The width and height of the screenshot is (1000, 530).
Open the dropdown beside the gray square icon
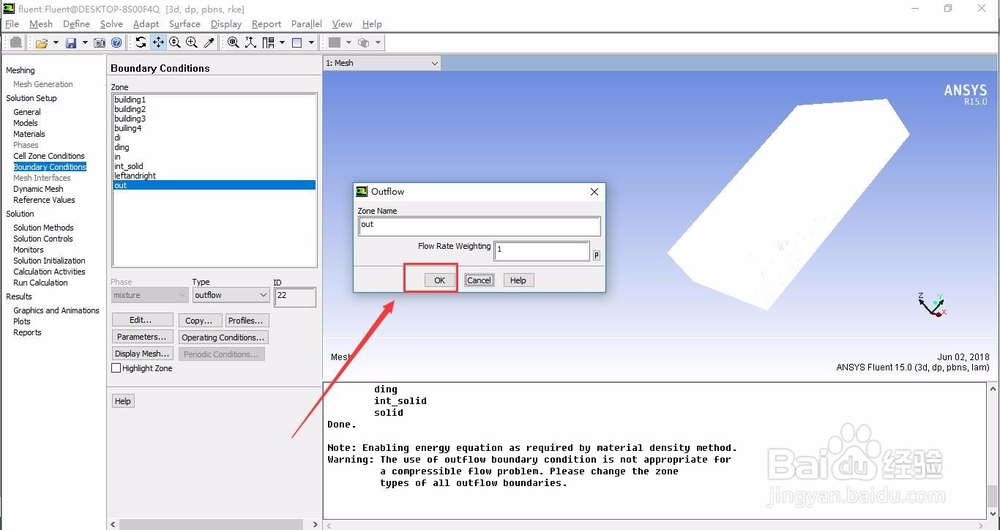pos(348,43)
